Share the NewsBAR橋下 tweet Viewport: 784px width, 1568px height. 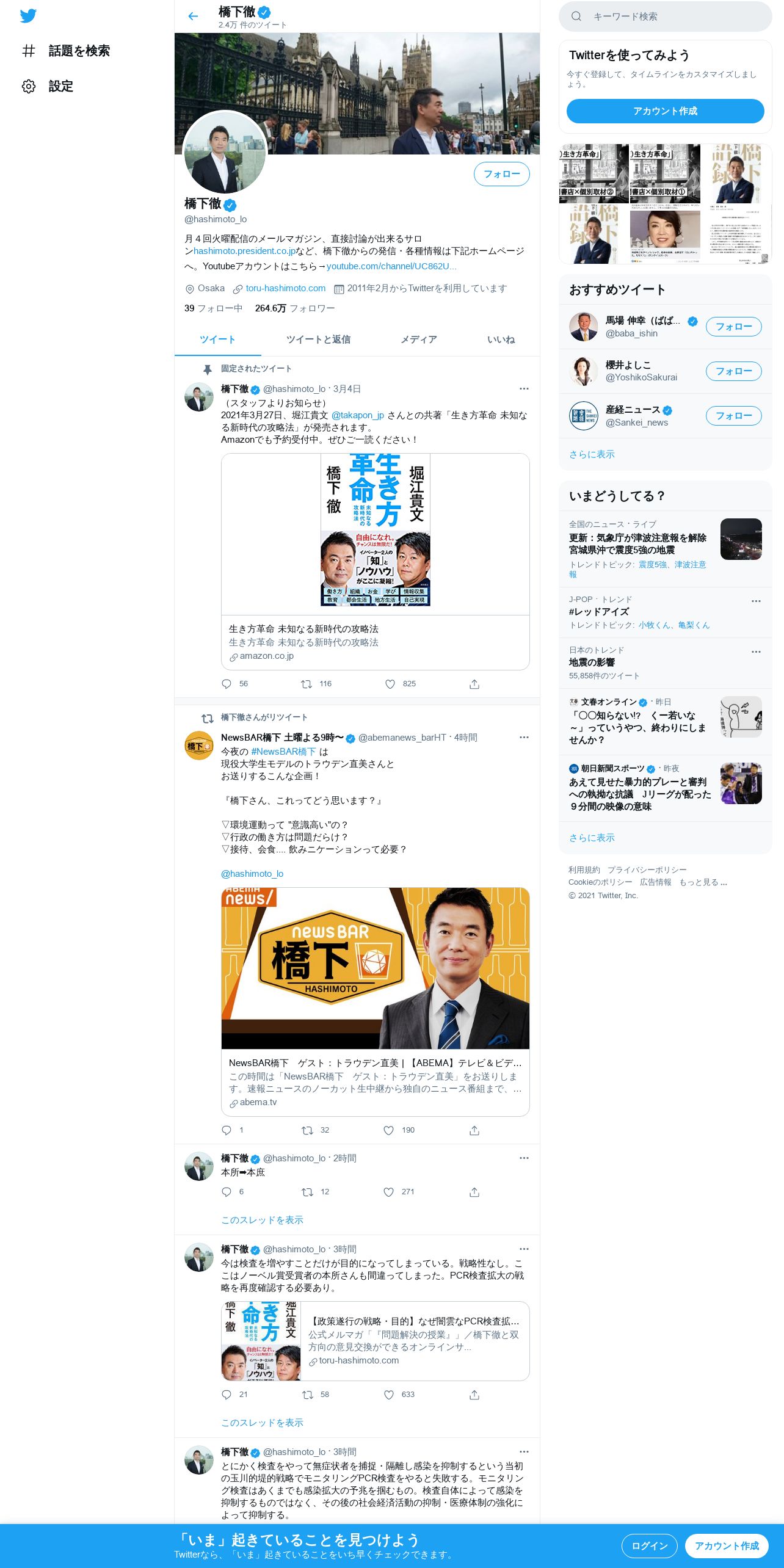pyautogui.click(x=474, y=1130)
